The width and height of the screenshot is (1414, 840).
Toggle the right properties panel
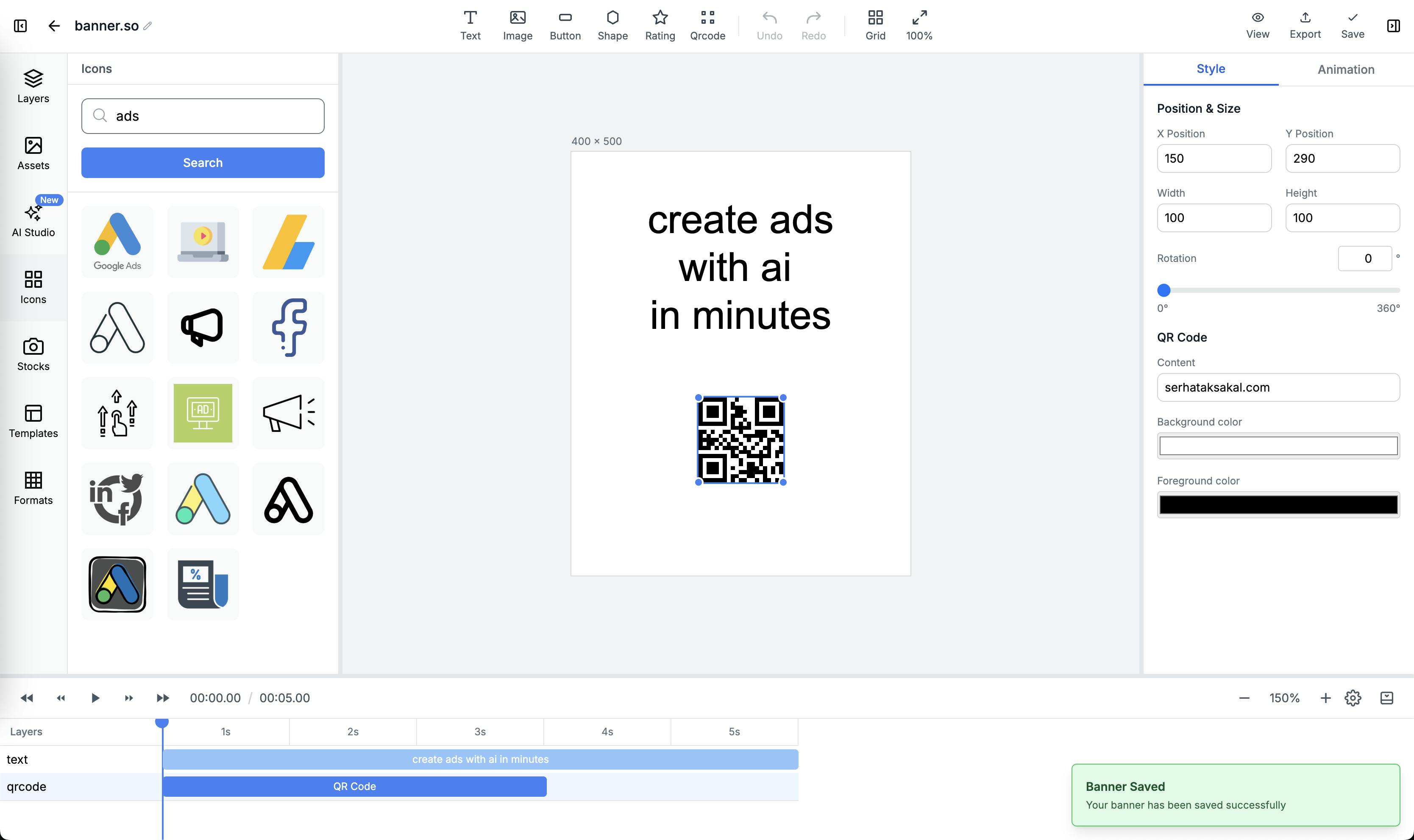(x=1393, y=26)
